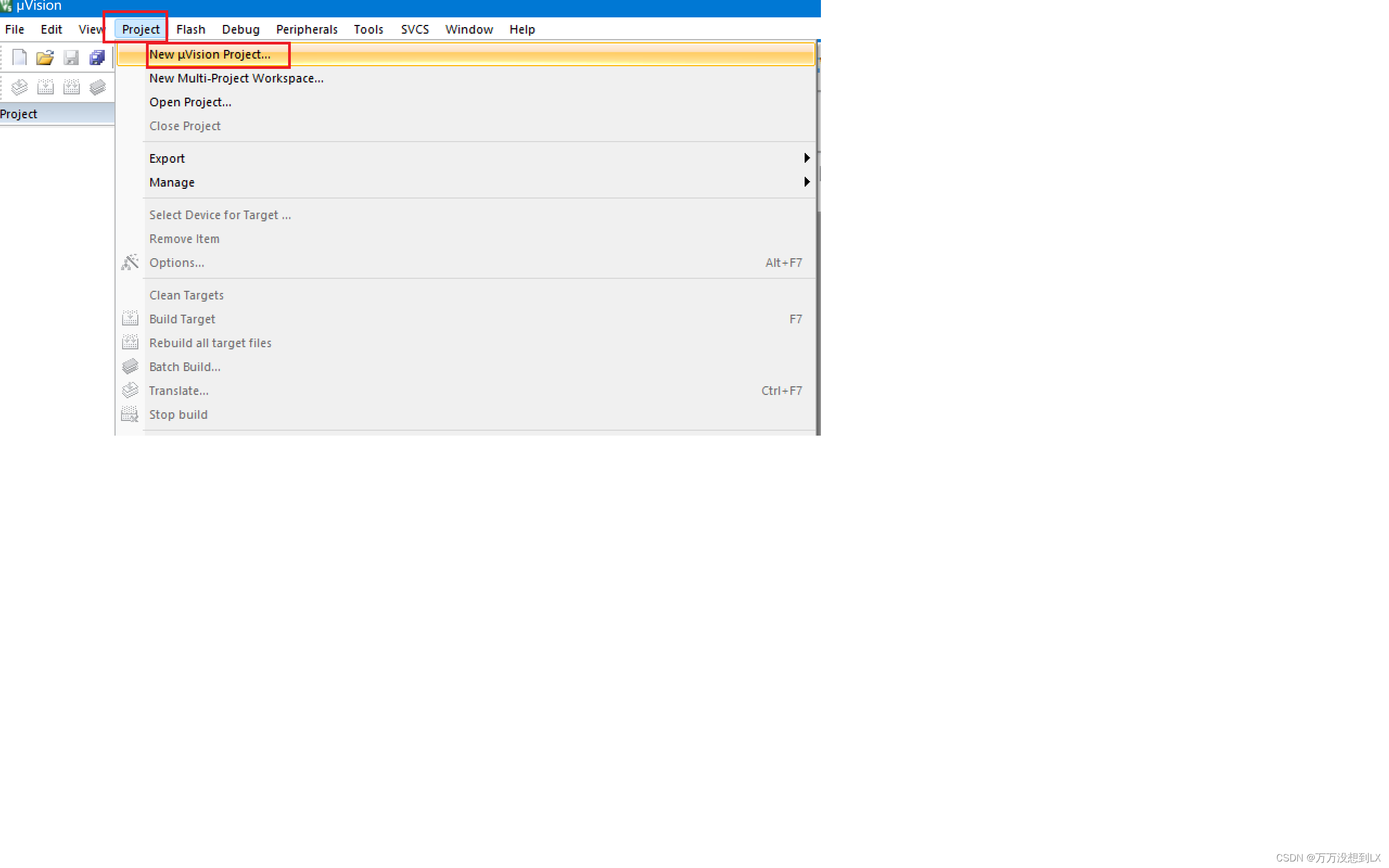Screen dimensions: 1389x868
Task: Click the Save All toolbar icon
Action: [97, 58]
